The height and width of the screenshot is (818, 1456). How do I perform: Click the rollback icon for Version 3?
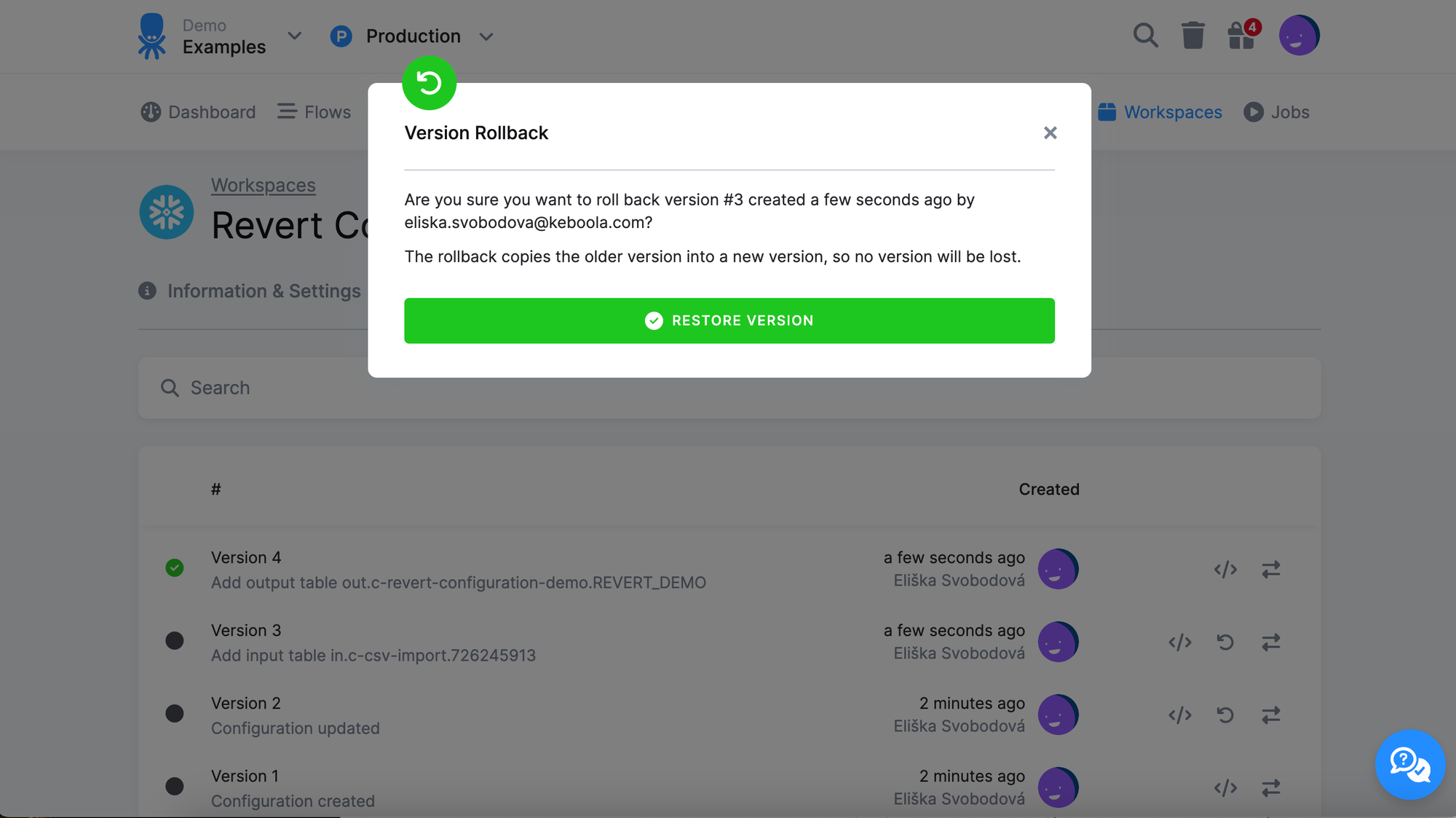1225,642
